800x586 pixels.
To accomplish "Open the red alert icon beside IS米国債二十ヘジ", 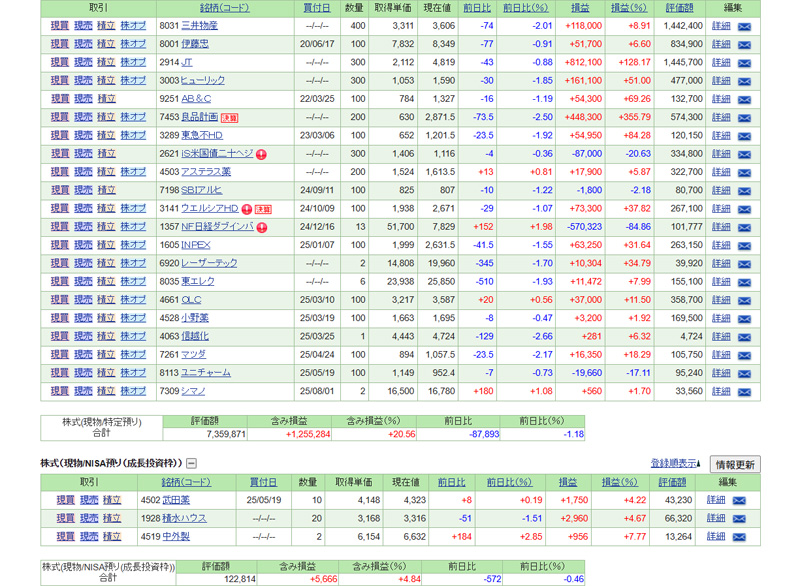I will coord(261,154).
